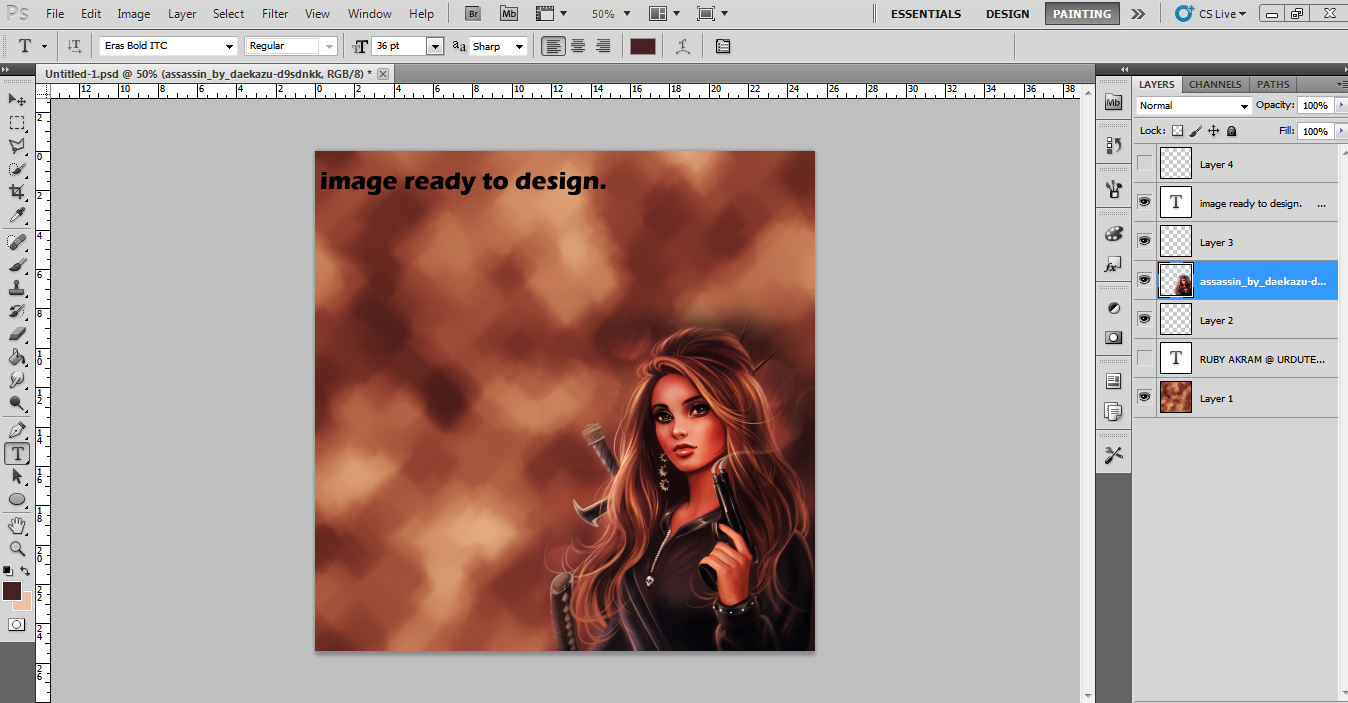Screen dimensions: 1348x703
Task: Open the Opacity slider arrow
Action: click(x=1340, y=105)
